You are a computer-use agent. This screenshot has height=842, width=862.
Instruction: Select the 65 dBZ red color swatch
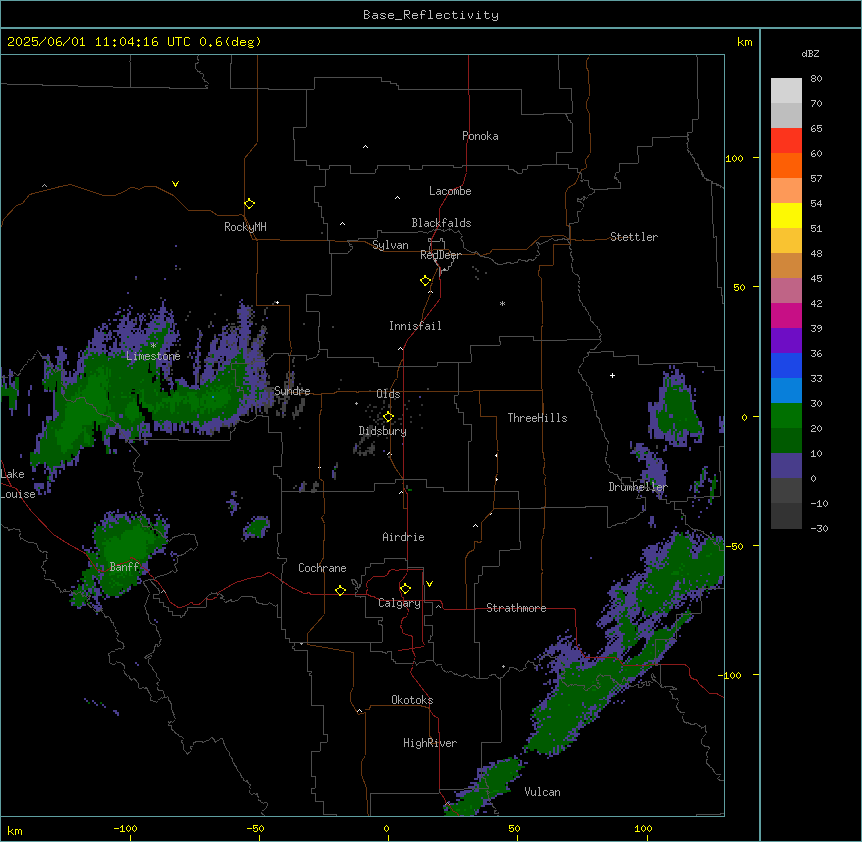786,140
